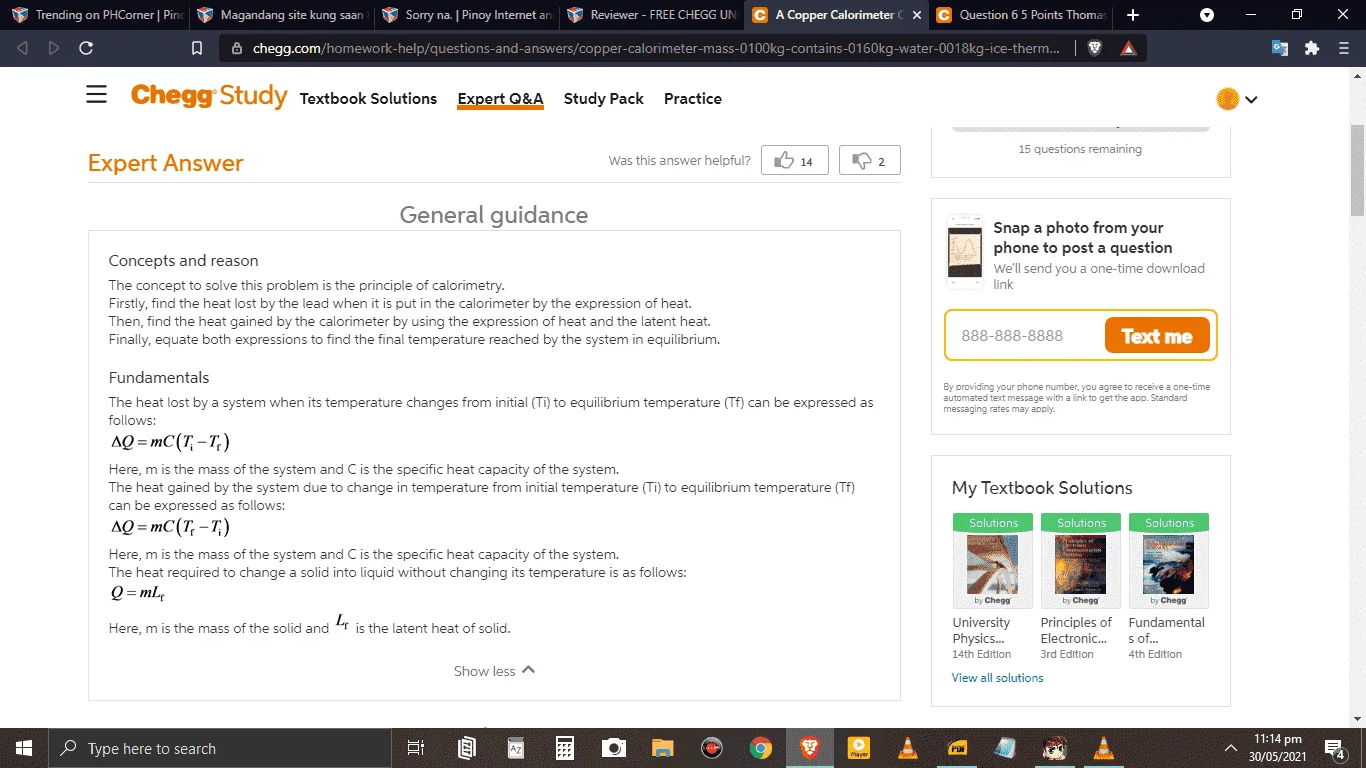Open the tab search dropdown button
The height and width of the screenshot is (768, 1366).
point(1207,15)
